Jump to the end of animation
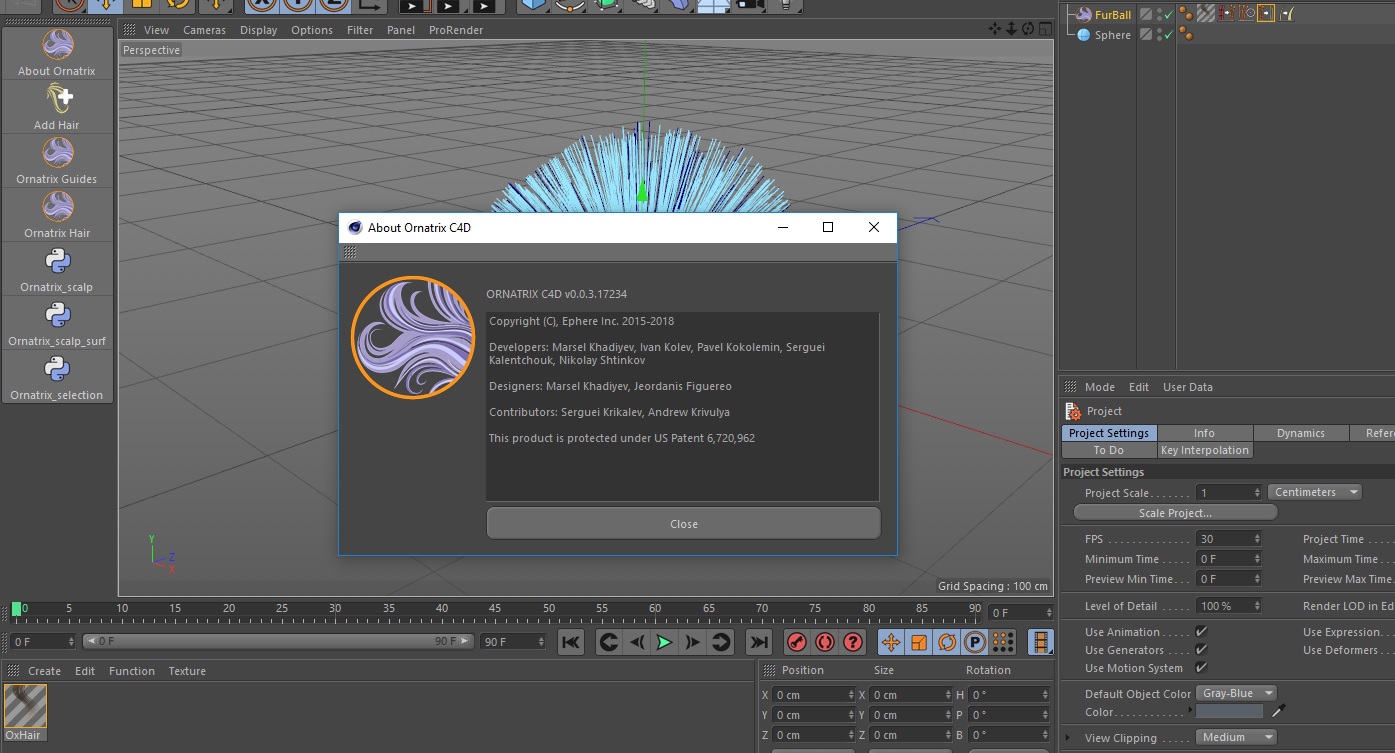Viewport: 1395px width, 753px height. [x=759, y=642]
